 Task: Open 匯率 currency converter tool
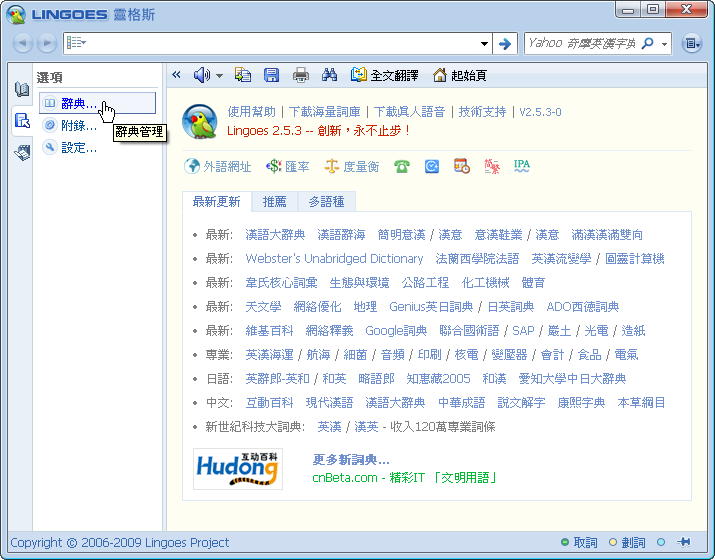[x=287, y=166]
